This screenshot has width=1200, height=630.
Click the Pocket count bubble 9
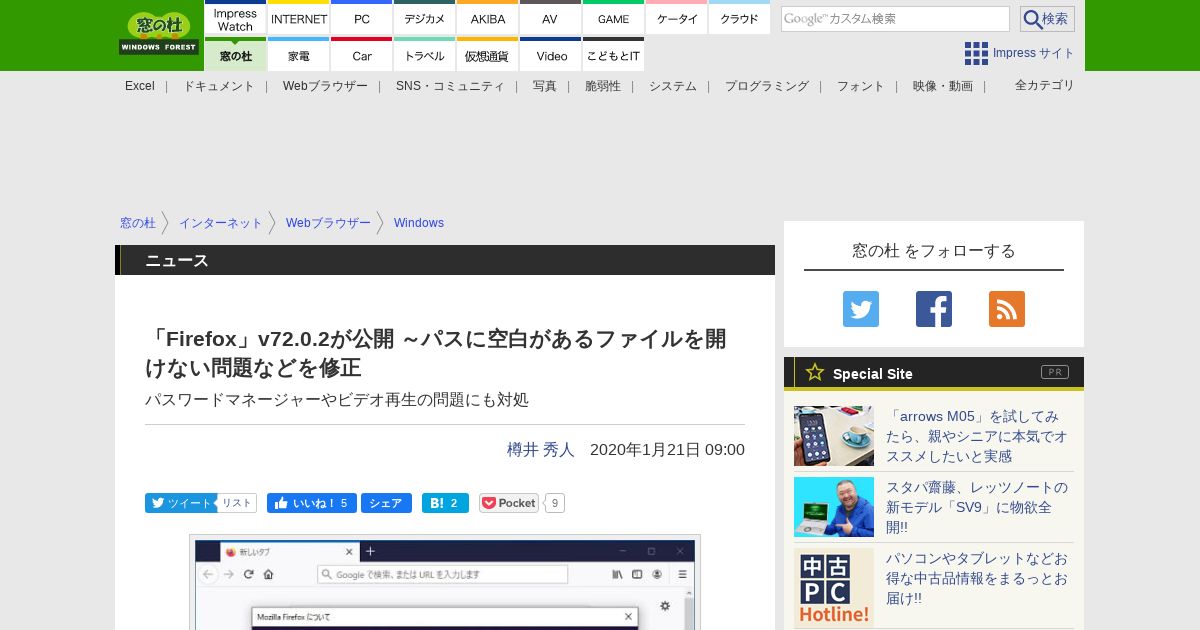(555, 503)
